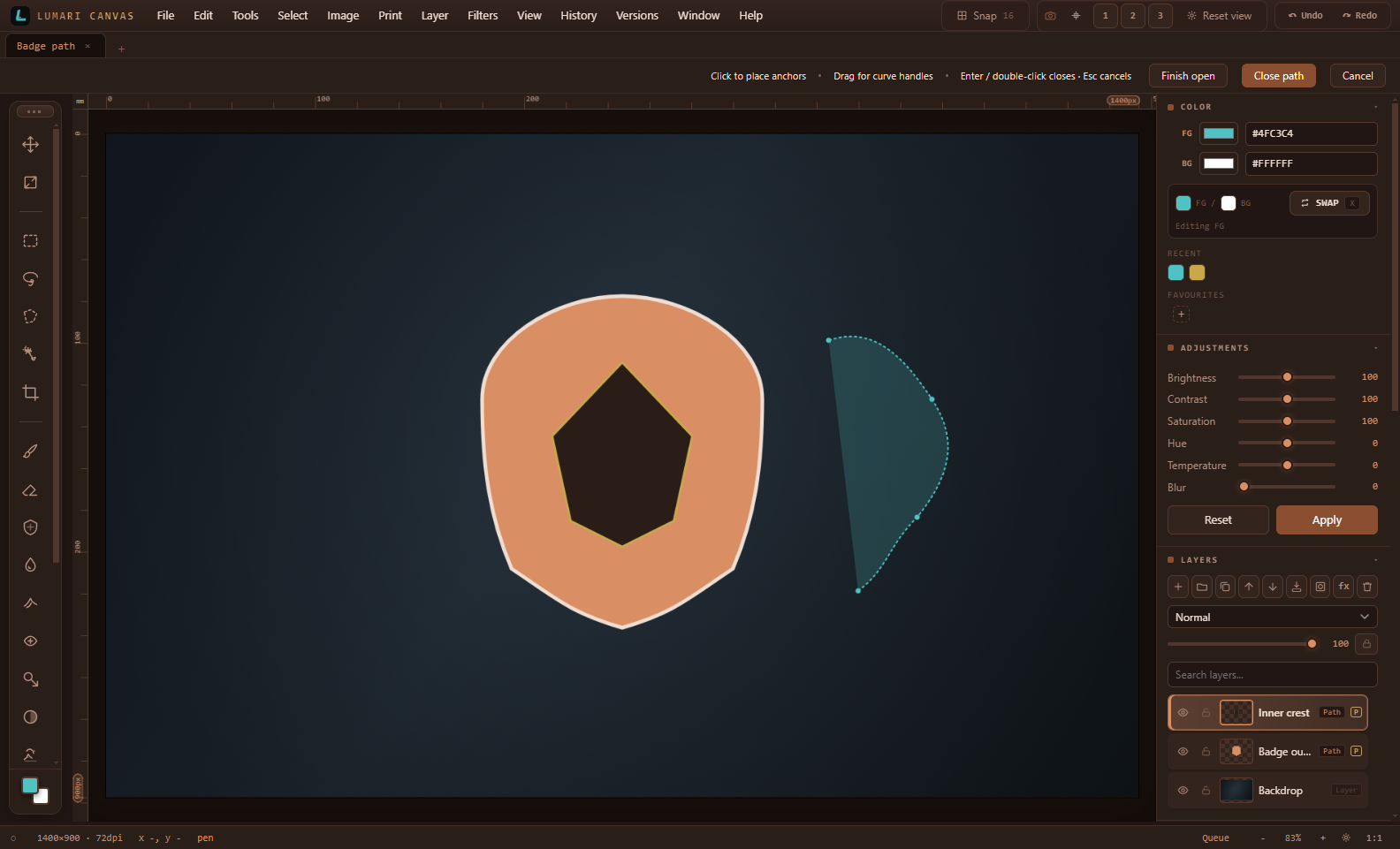Lock the Inner crest layer

pos(1206,713)
